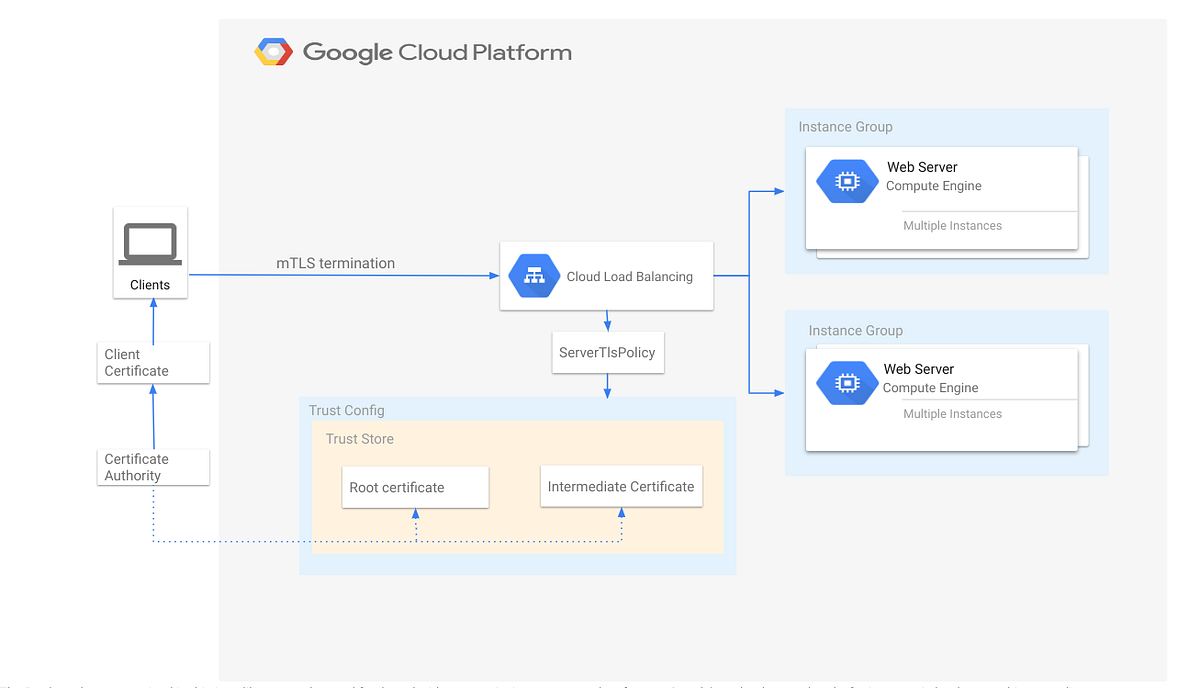
Task: Click the Multiple Instances row under top Web Server
Action: point(951,225)
